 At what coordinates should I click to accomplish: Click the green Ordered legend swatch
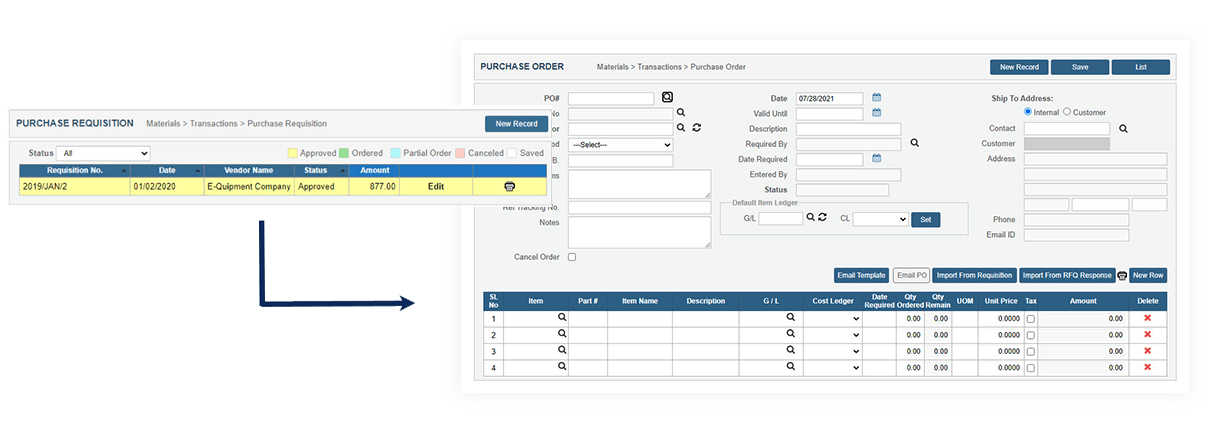(x=343, y=153)
